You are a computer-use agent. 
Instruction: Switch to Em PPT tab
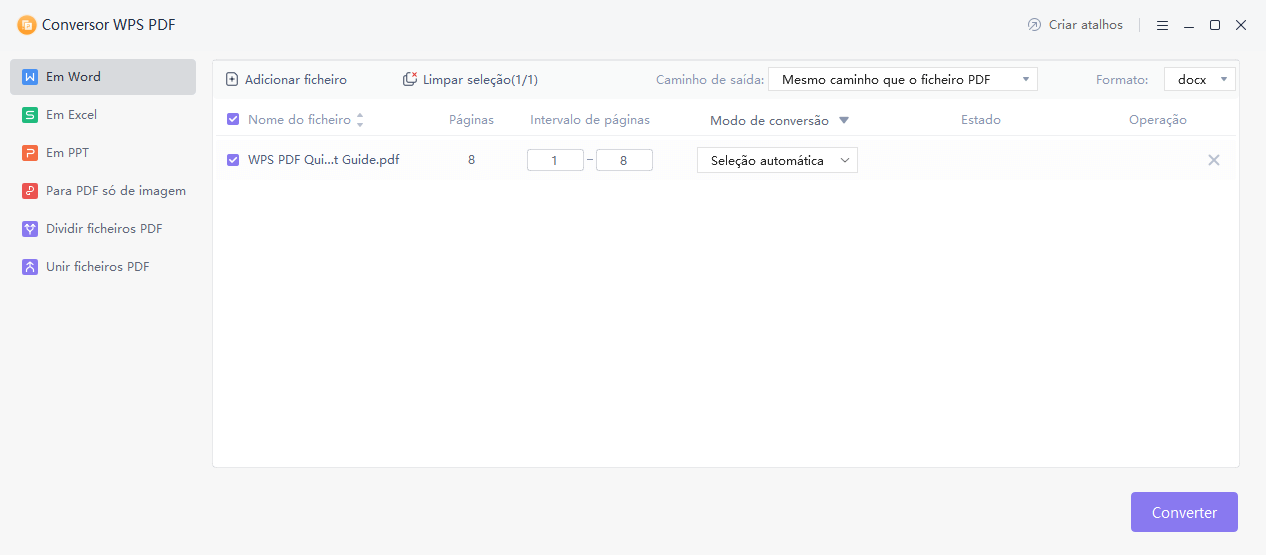(x=103, y=153)
